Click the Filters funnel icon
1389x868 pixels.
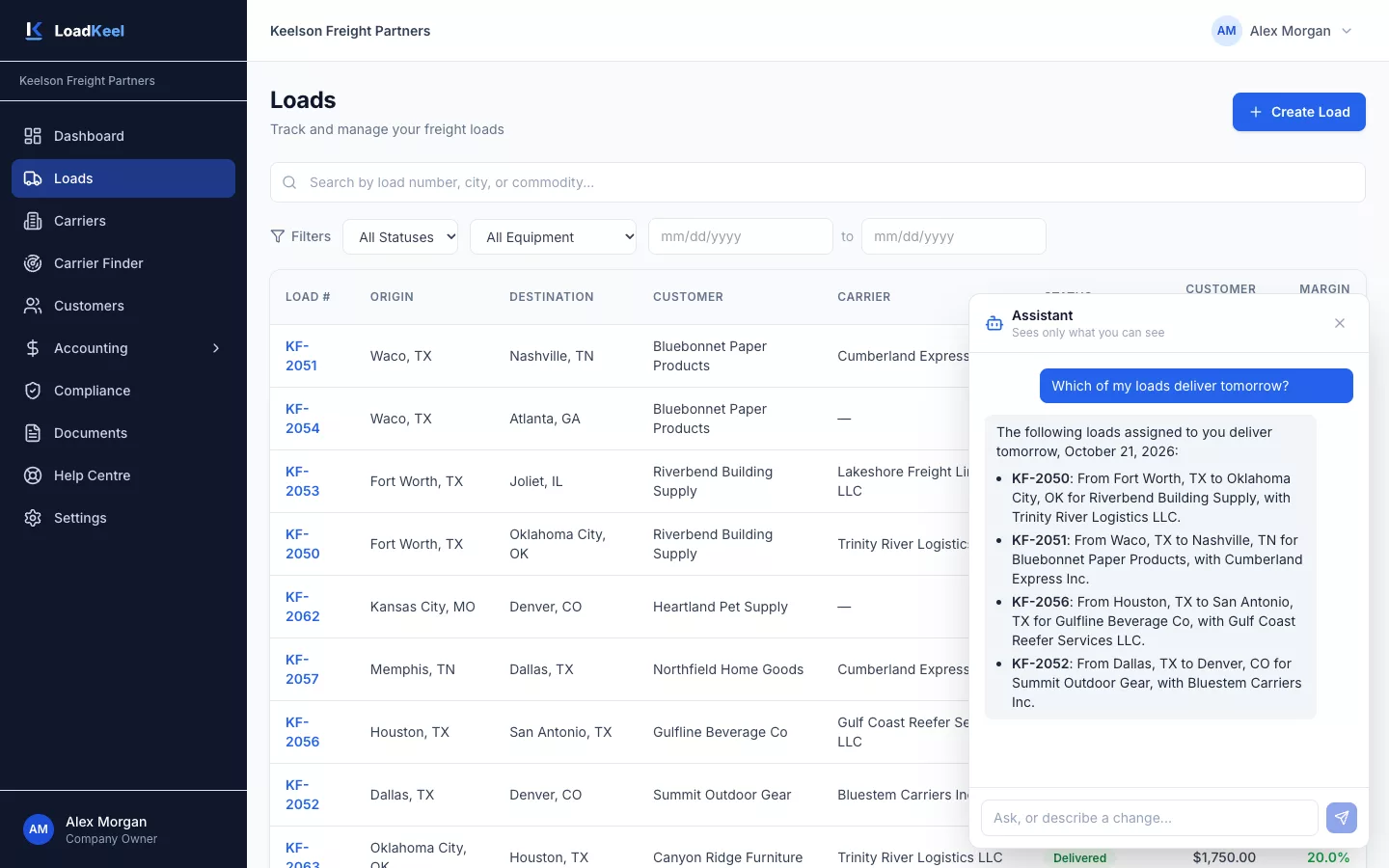(x=278, y=236)
